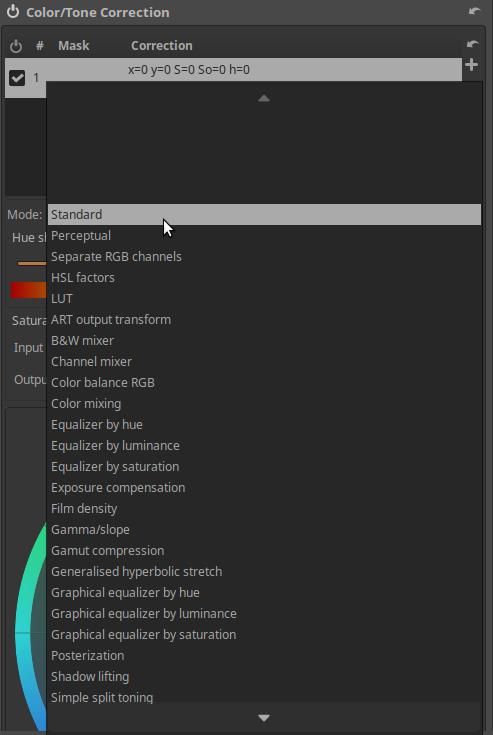Select ART output transform option
Image resolution: width=493 pixels, height=735 pixels.
(264, 320)
